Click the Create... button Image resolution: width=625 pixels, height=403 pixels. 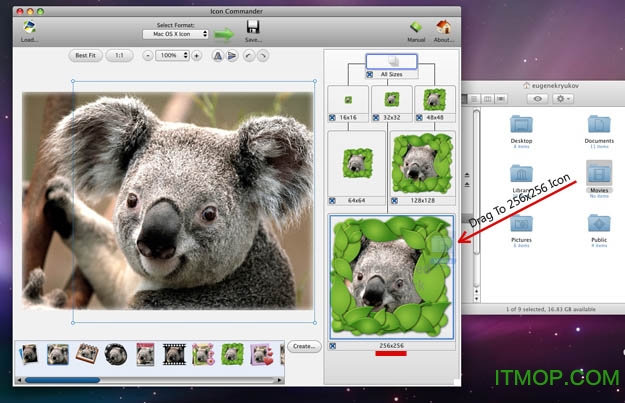[x=303, y=346]
